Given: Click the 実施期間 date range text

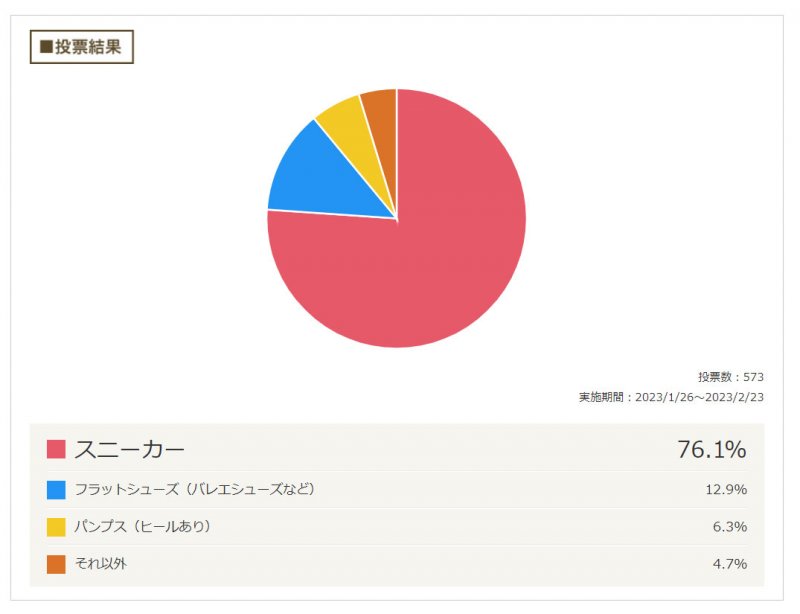Looking at the screenshot, I should [671, 397].
